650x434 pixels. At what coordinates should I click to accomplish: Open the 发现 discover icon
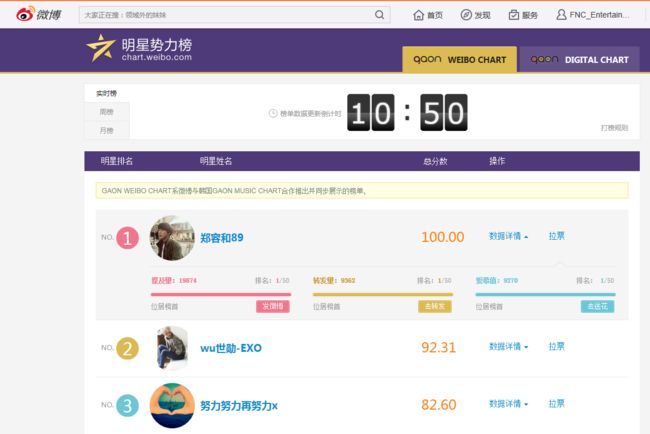pyautogui.click(x=466, y=15)
